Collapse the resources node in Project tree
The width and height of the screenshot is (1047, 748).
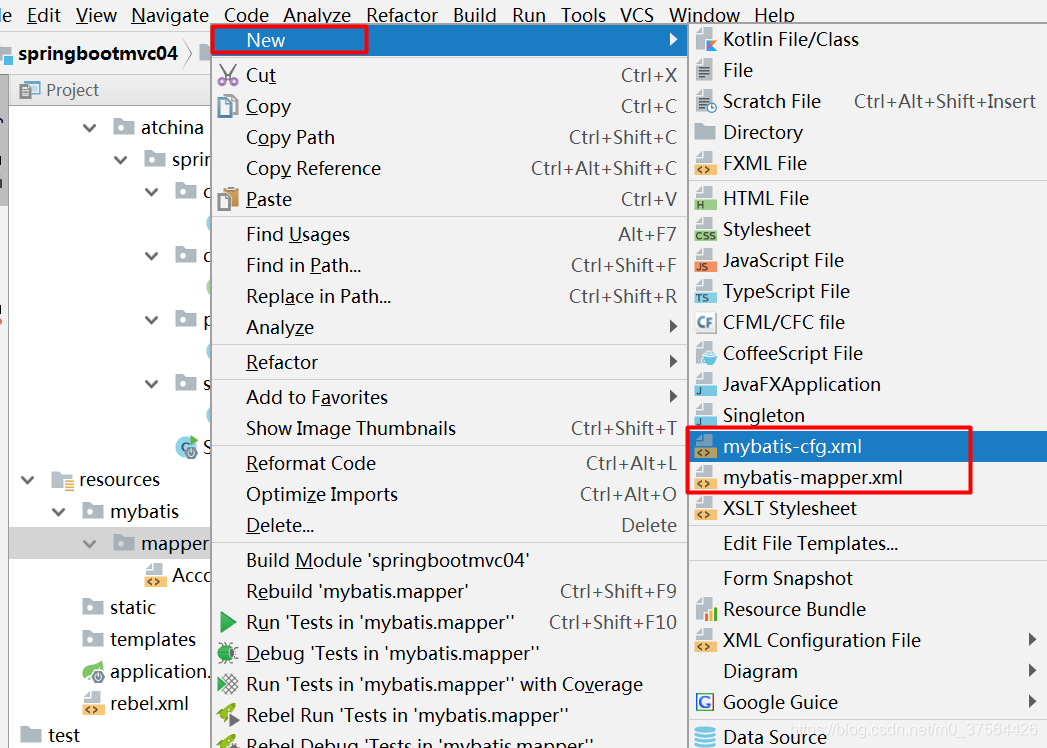pyautogui.click(x=27, y=479)
